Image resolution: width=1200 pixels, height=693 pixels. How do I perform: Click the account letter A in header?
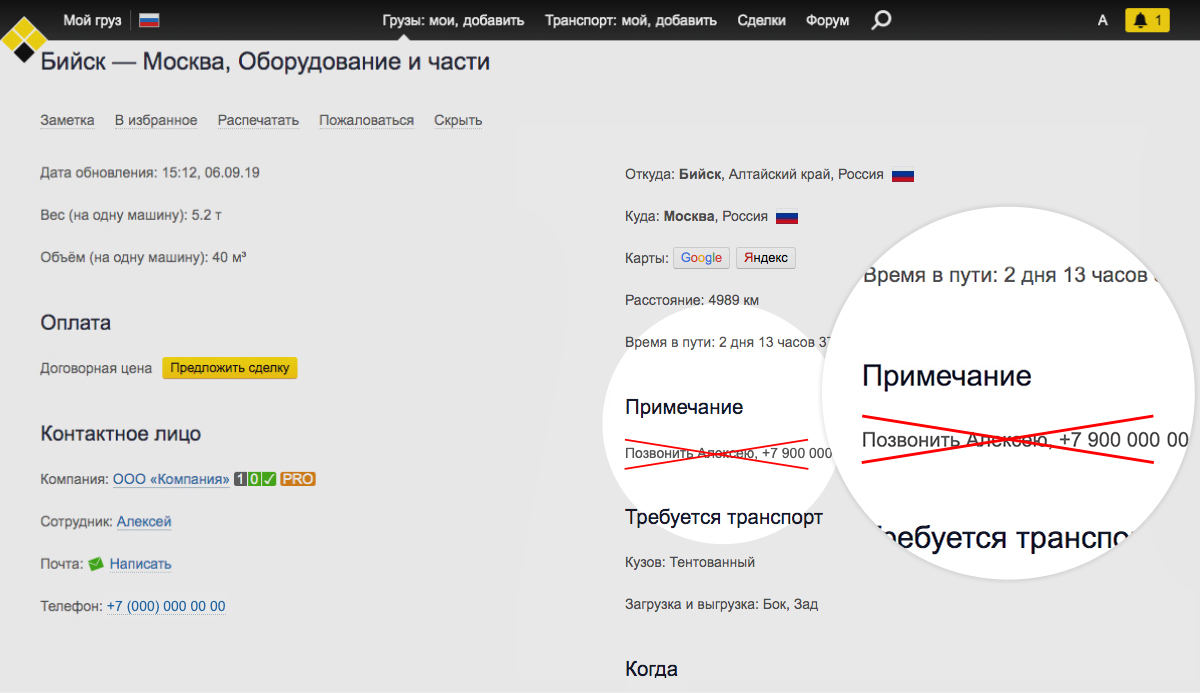[x=1102, y=20]
